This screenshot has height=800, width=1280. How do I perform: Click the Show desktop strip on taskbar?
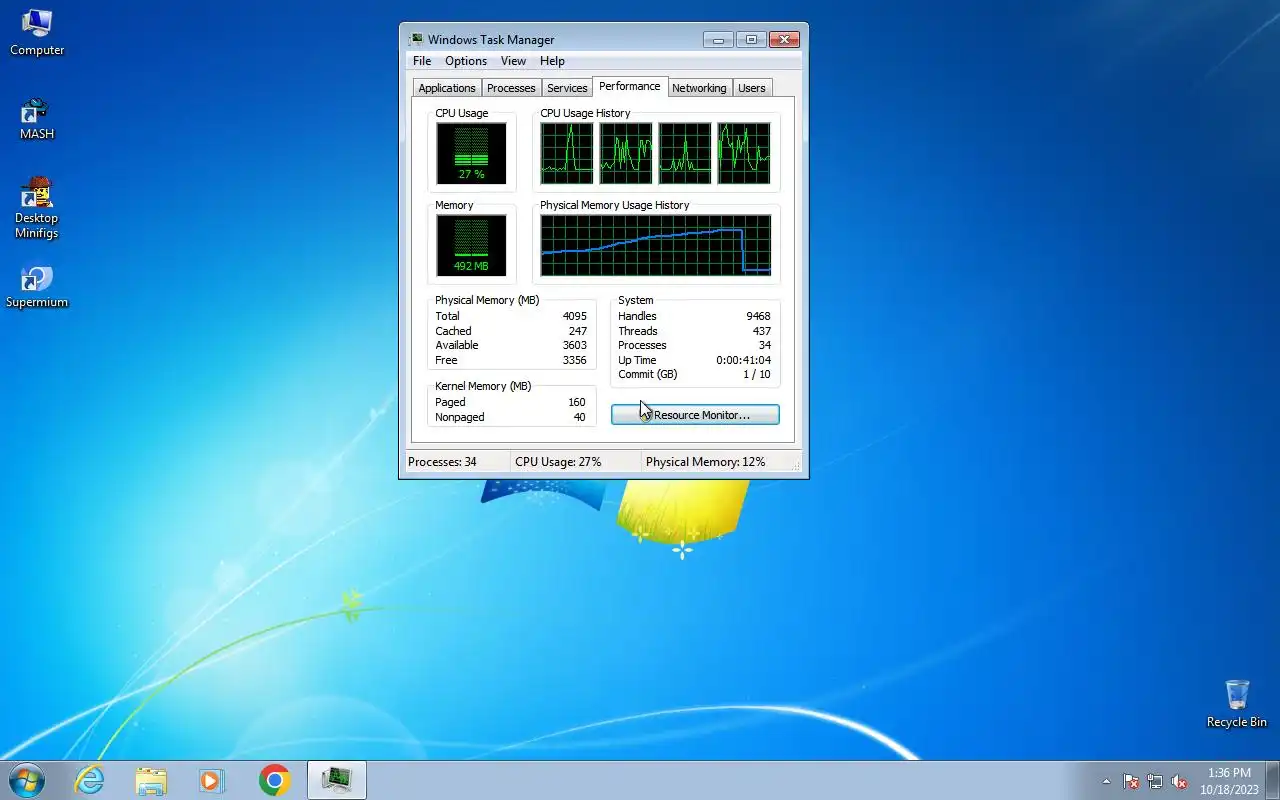[x=1273, y=781]
